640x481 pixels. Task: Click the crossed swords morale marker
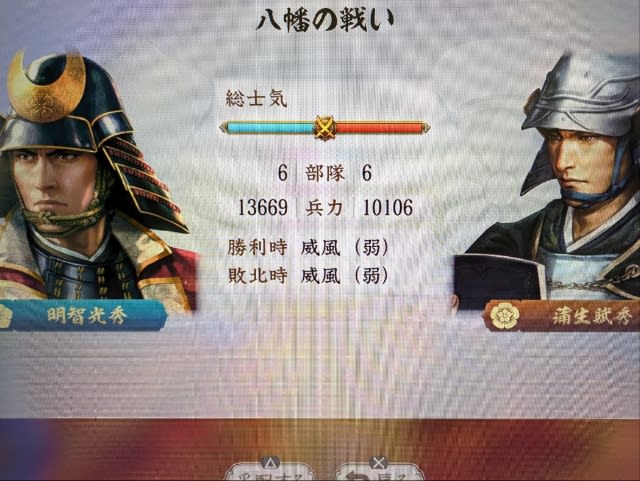[325, 128]
